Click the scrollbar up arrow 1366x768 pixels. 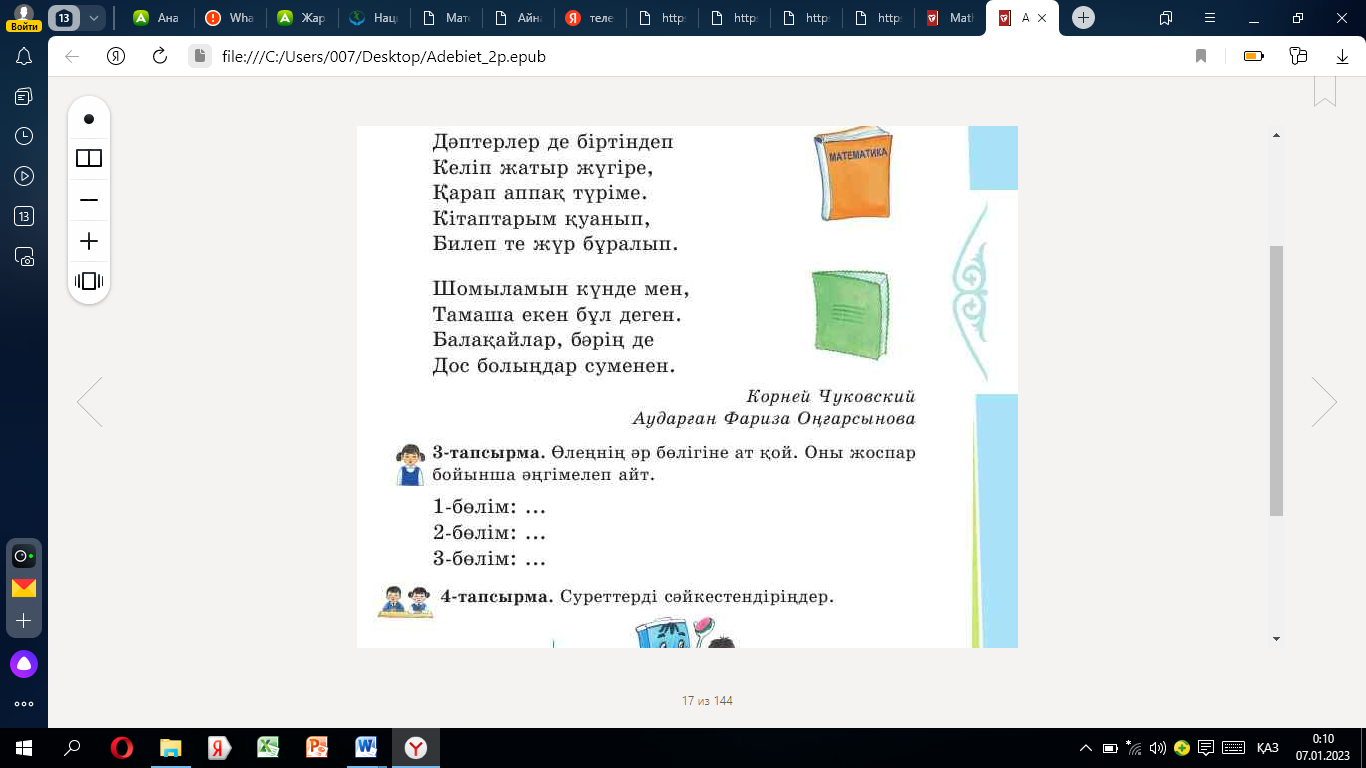(x=1276, y=135)
